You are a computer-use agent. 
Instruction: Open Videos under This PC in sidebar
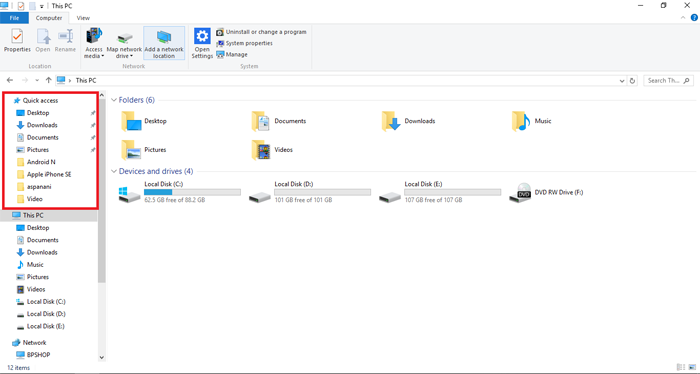tap(36, 289)
